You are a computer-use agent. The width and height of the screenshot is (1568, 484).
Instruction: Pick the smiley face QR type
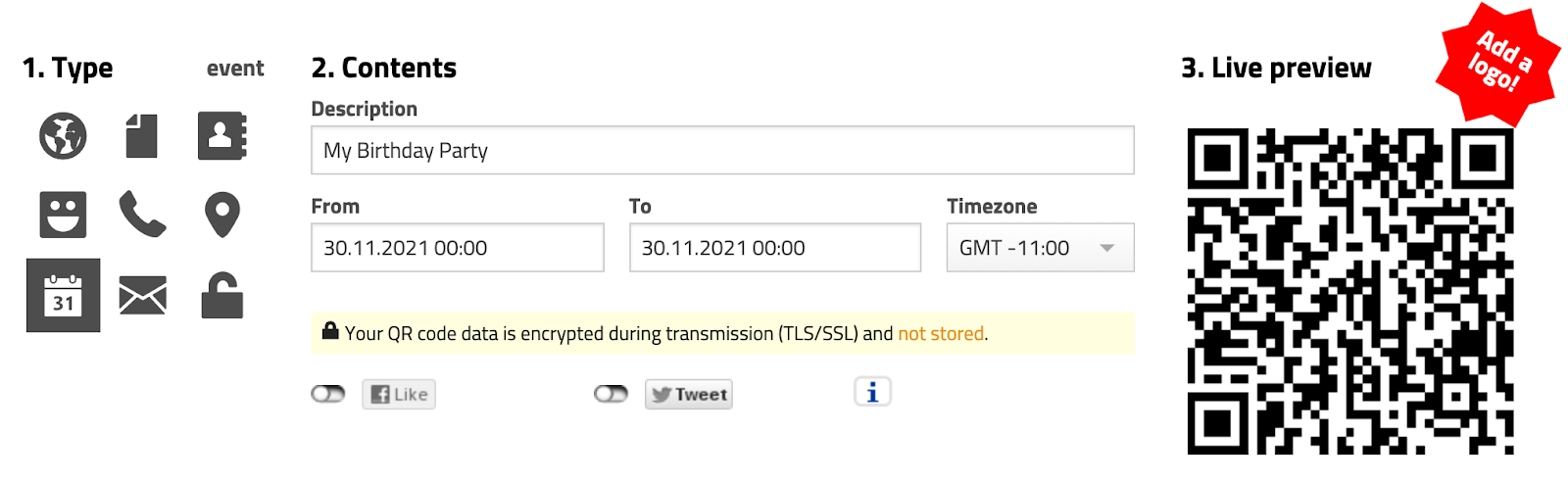pyautogui.click(x=63, y=215)
